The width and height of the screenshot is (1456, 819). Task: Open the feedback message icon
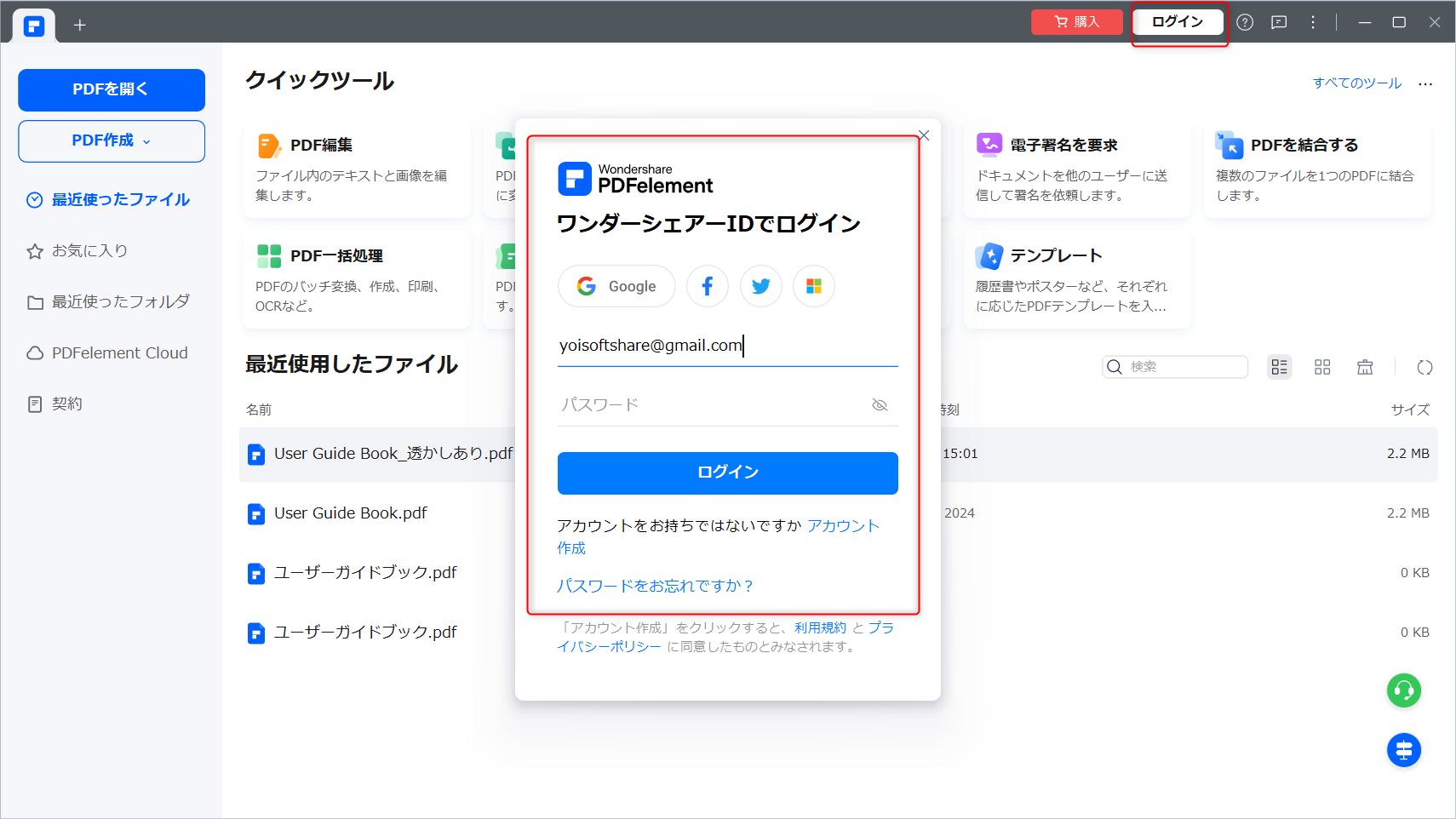pos(1279,22)
